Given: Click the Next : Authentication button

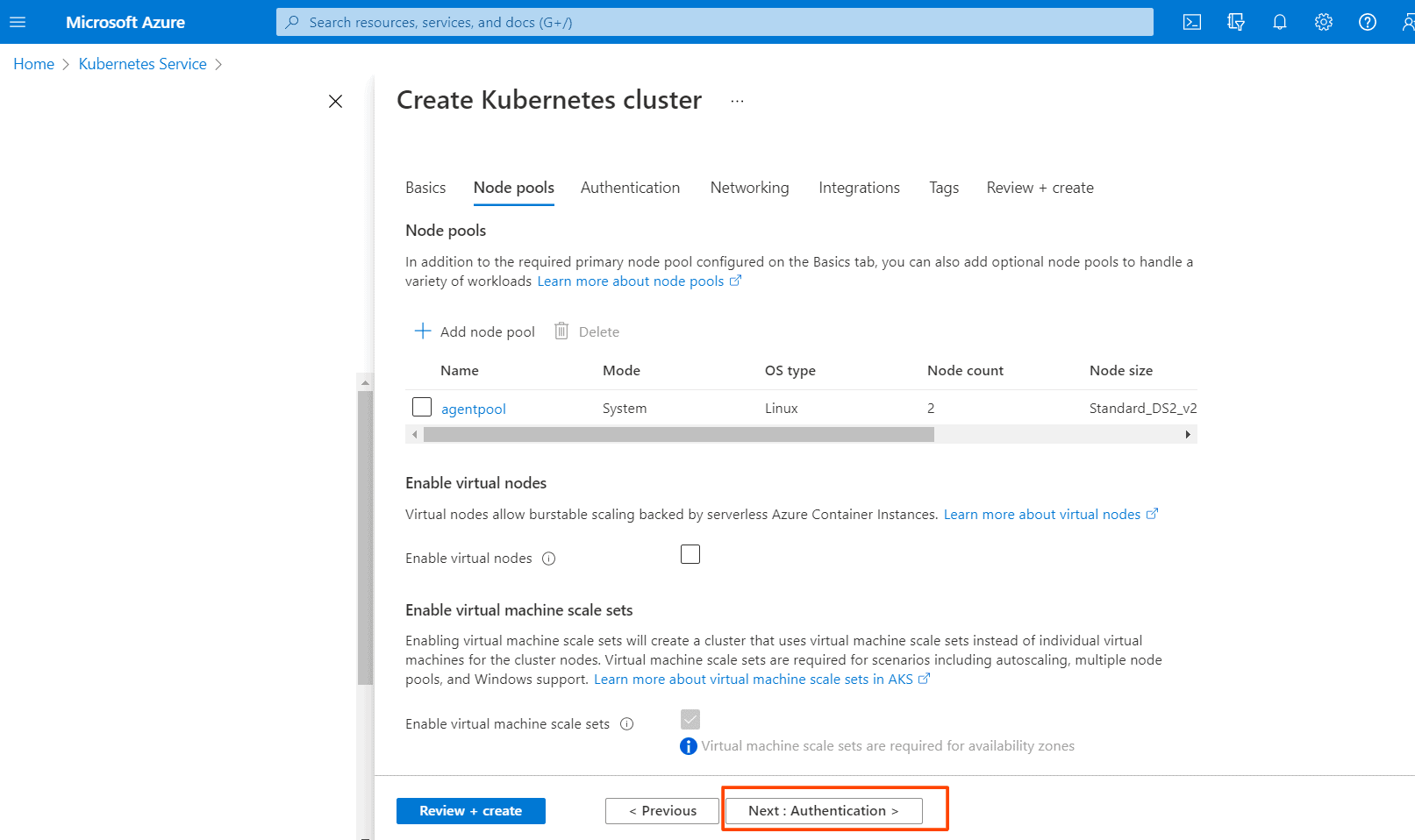Looking at the screenshot, I should 823,811.
